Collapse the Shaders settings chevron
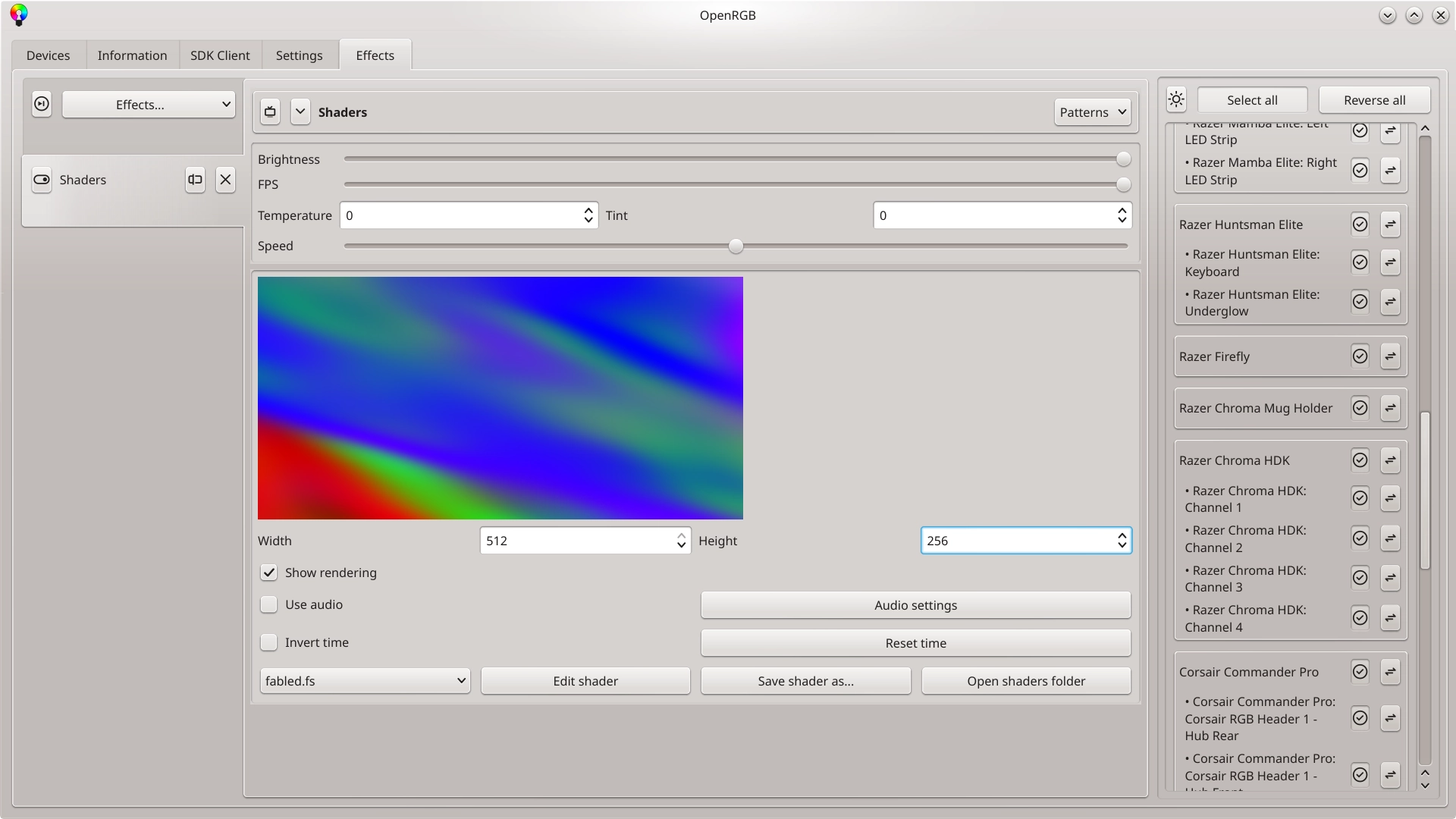 (300, 111)
